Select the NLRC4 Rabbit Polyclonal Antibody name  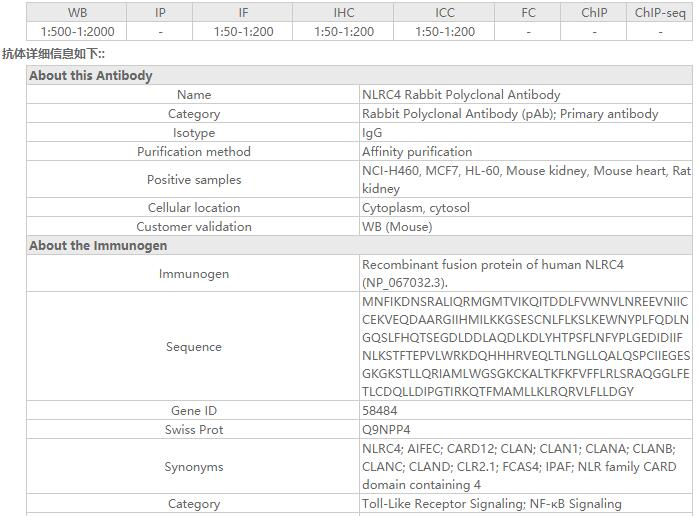tap(461, 95)
